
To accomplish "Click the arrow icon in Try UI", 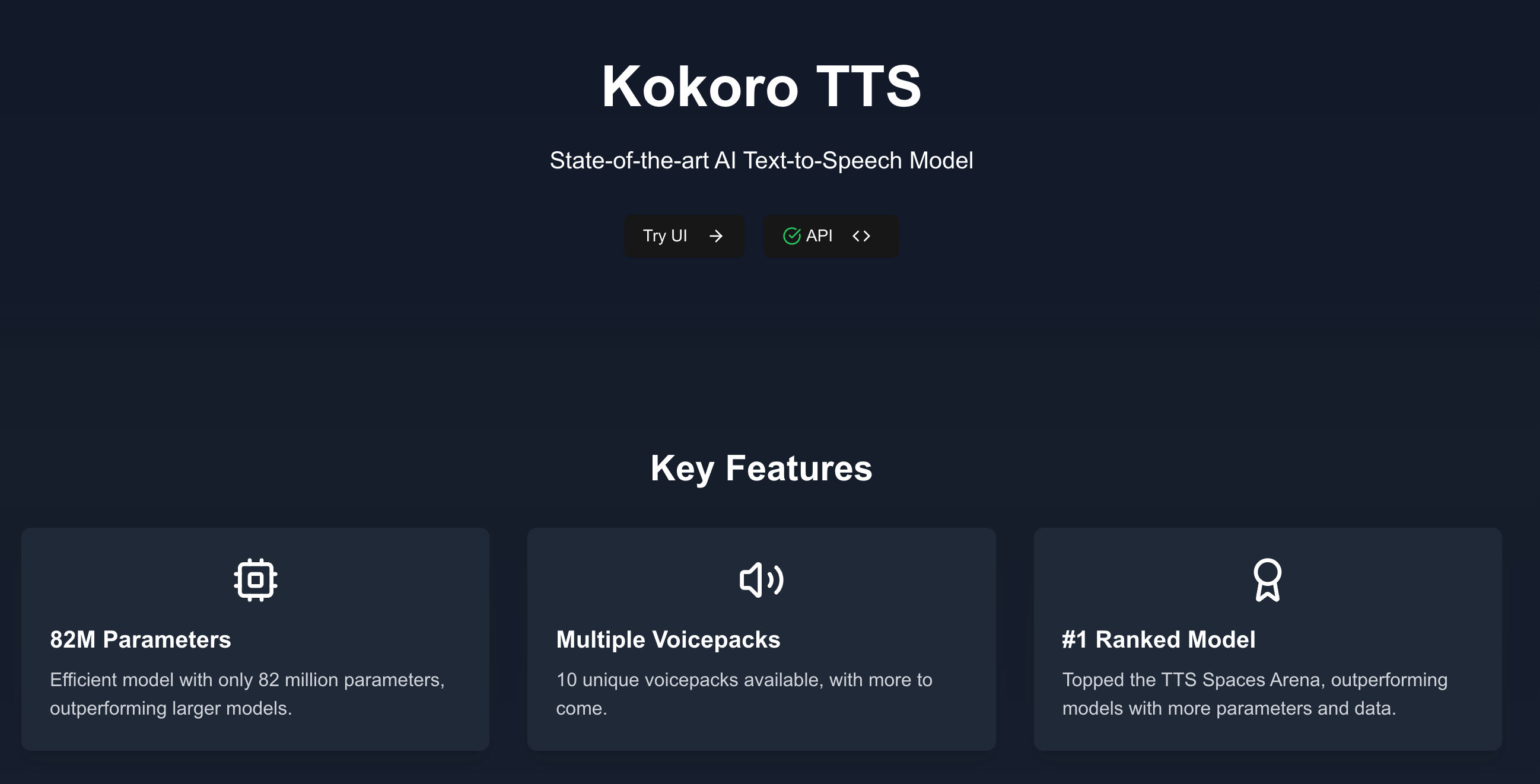I will click(715, 236).
